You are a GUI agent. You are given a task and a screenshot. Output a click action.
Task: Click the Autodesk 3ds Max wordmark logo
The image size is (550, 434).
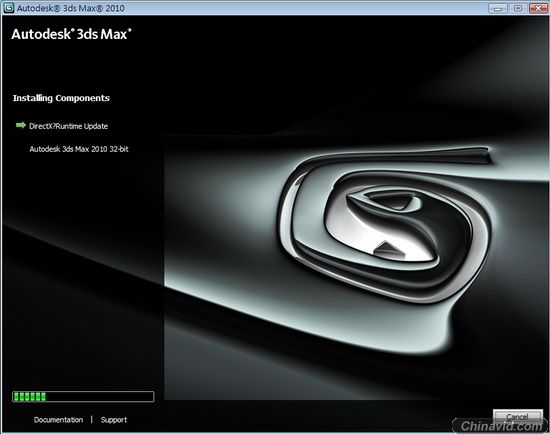point(72,34)
